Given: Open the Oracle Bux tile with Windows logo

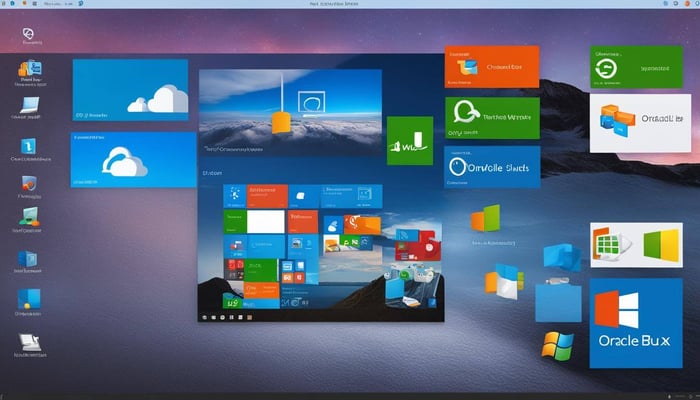Looking at the screenshot, I should [637, 322].
